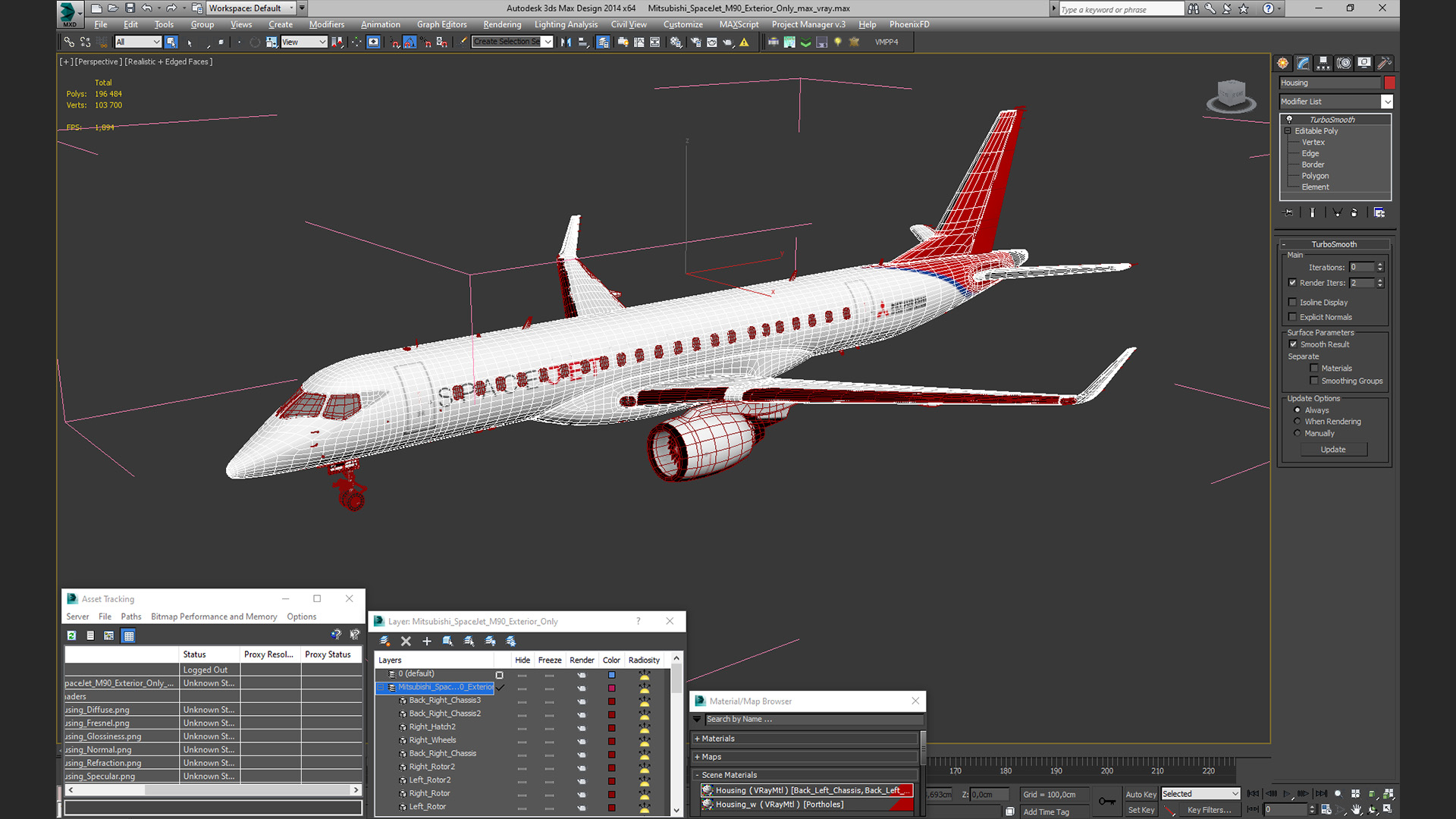1456x819 pixels.
Task: Click color swatch of 0 (default) layer
Action: click(x=611, y=674)
